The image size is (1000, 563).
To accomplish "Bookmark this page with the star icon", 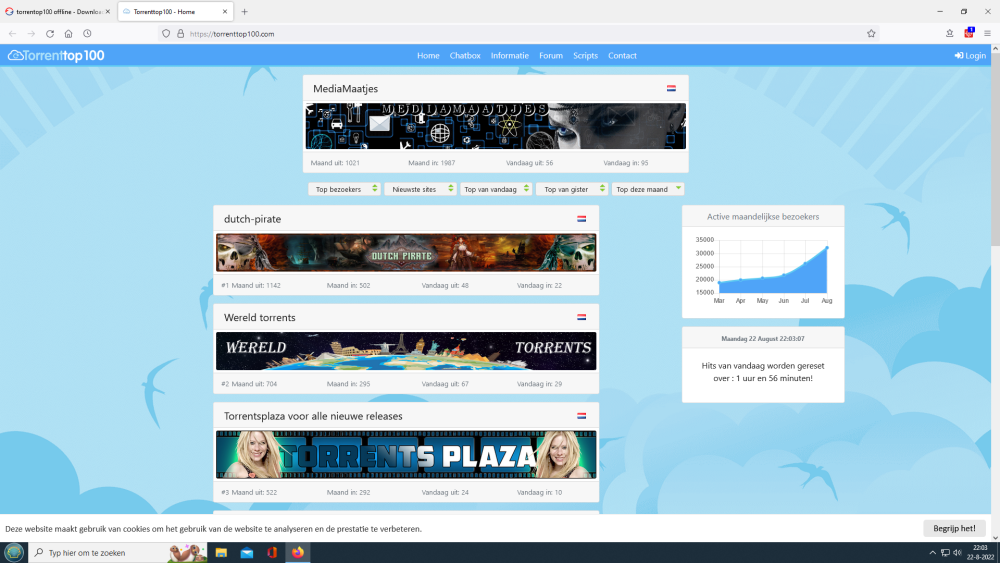I will pos(871,33).
